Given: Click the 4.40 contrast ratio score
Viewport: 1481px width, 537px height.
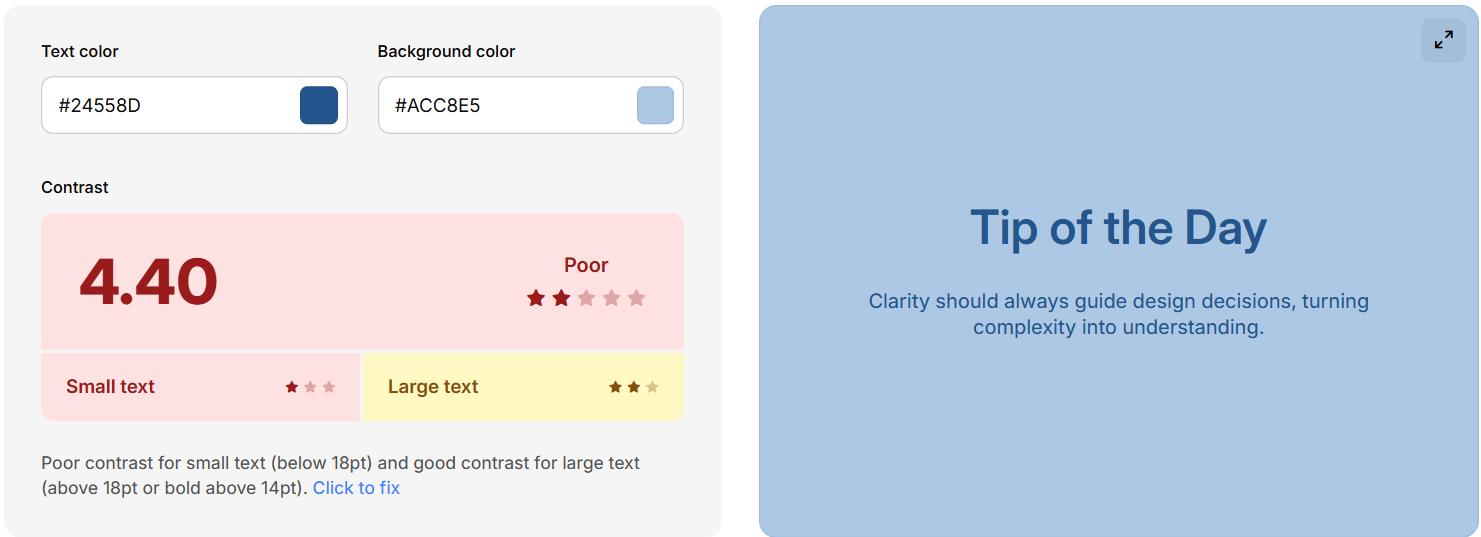Looking at the screenshot, I should coord(148,282).
